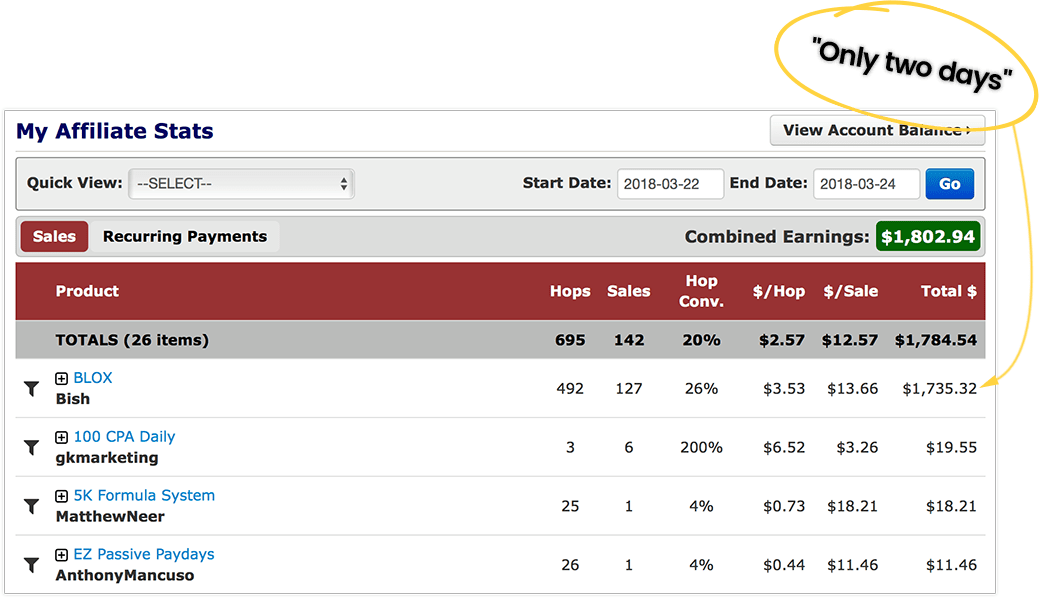
Task: Open the BLOX product link
Action: coord(93,378)
